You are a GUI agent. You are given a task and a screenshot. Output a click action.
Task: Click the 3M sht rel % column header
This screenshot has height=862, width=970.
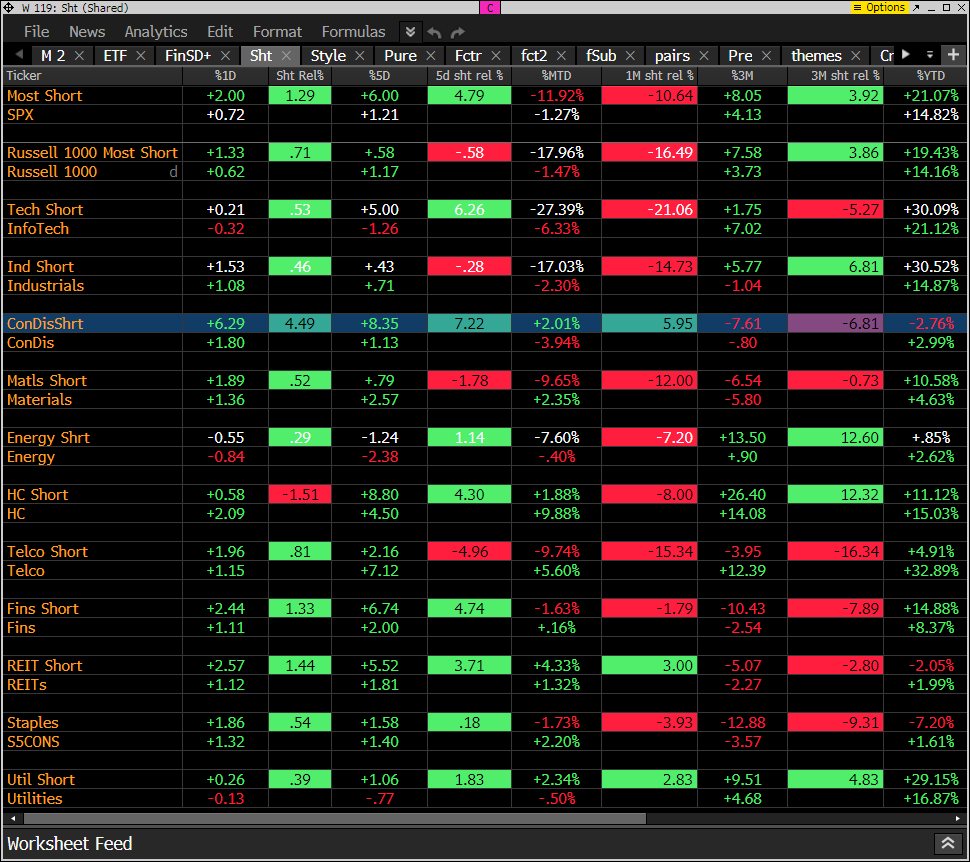pos(835,75)
